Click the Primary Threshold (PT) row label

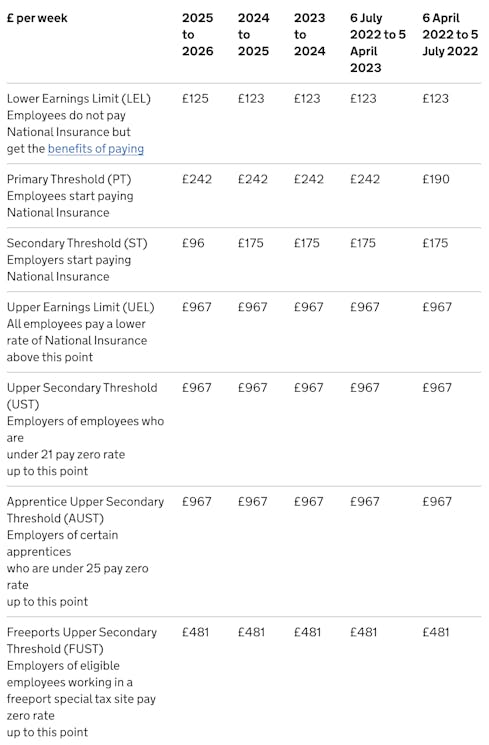pos(69,180)
